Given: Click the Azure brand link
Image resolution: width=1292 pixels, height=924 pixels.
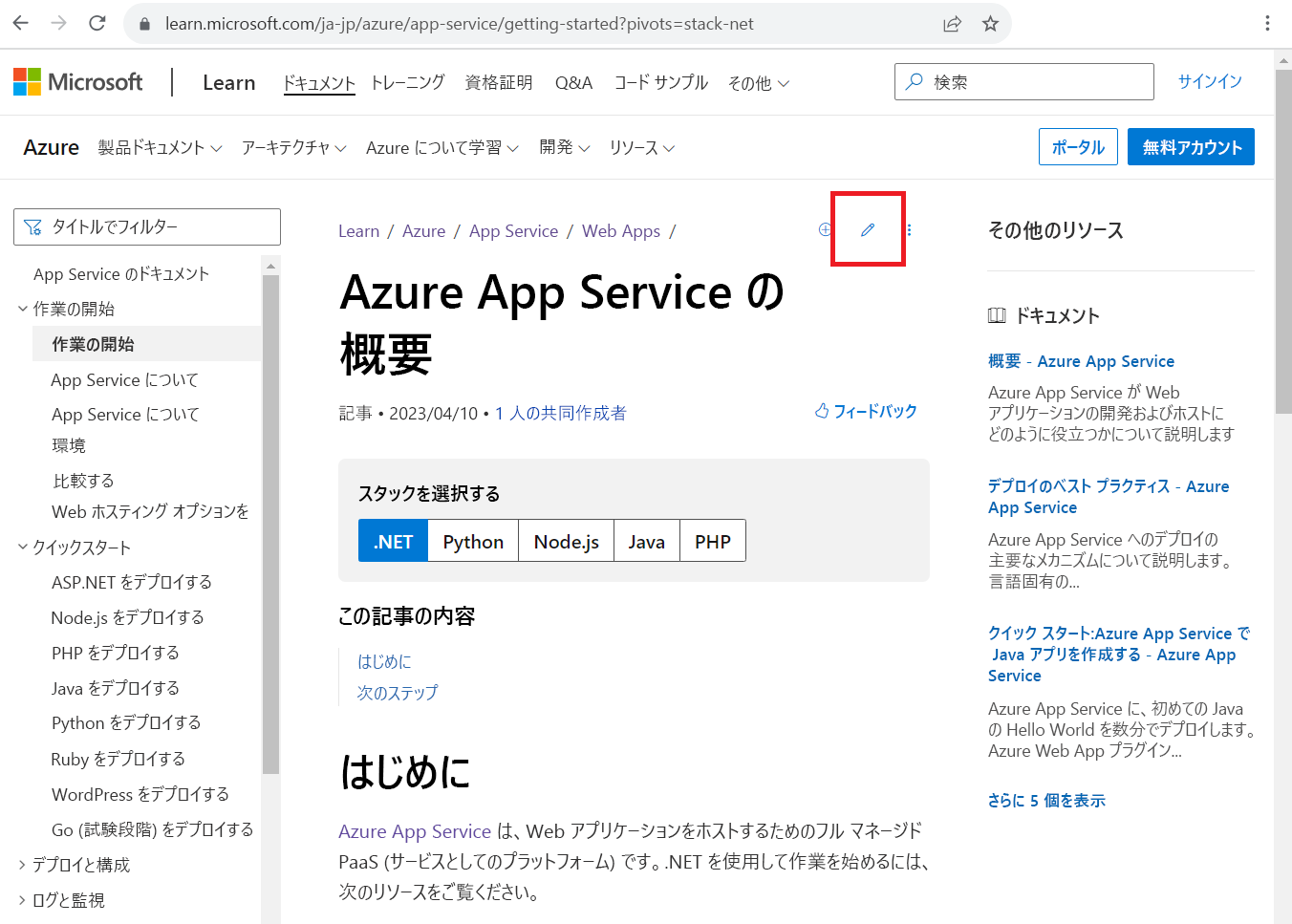Looking at the screenshot, I should click(x=52, y=147).
